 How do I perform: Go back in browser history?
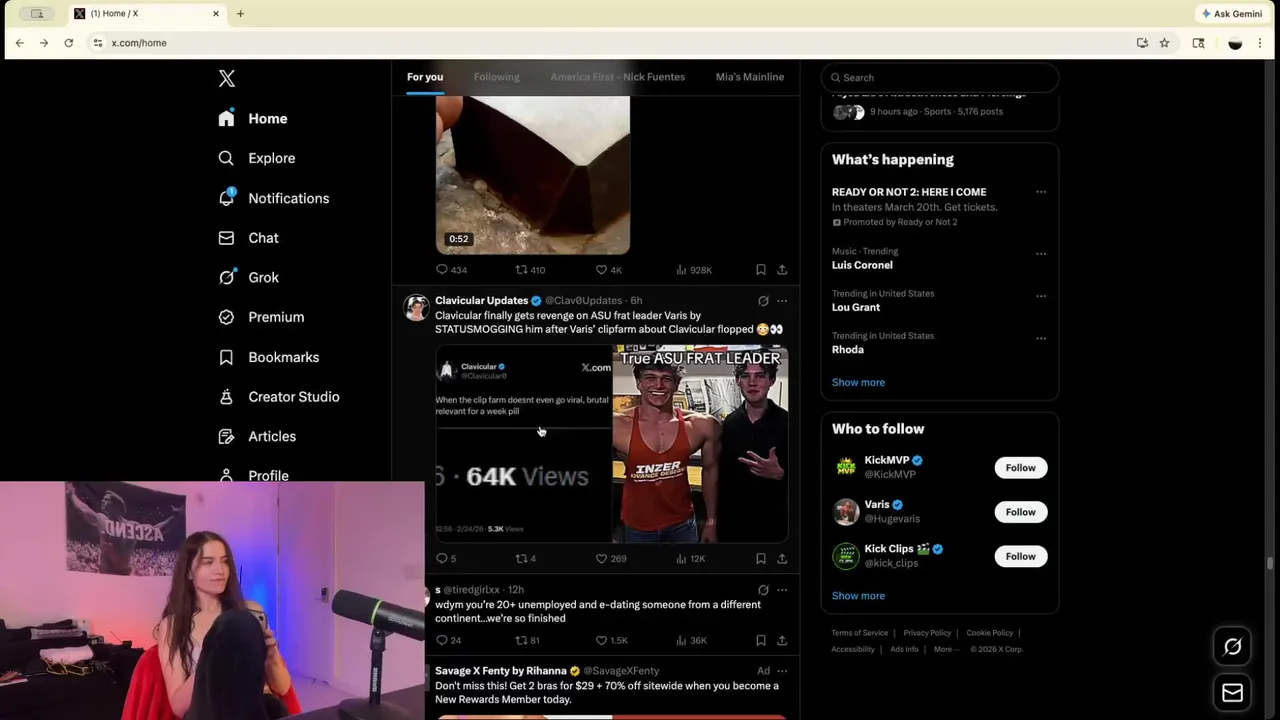19,43
